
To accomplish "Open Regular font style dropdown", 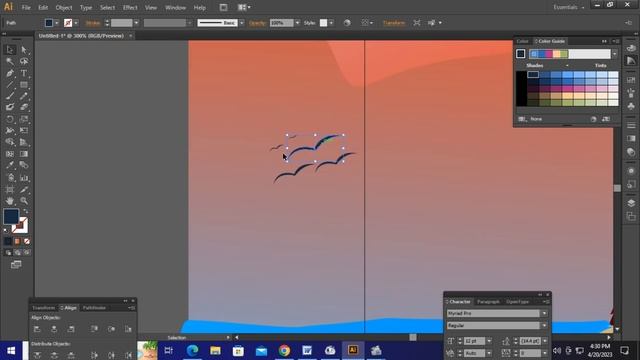I will click(544, 325).
